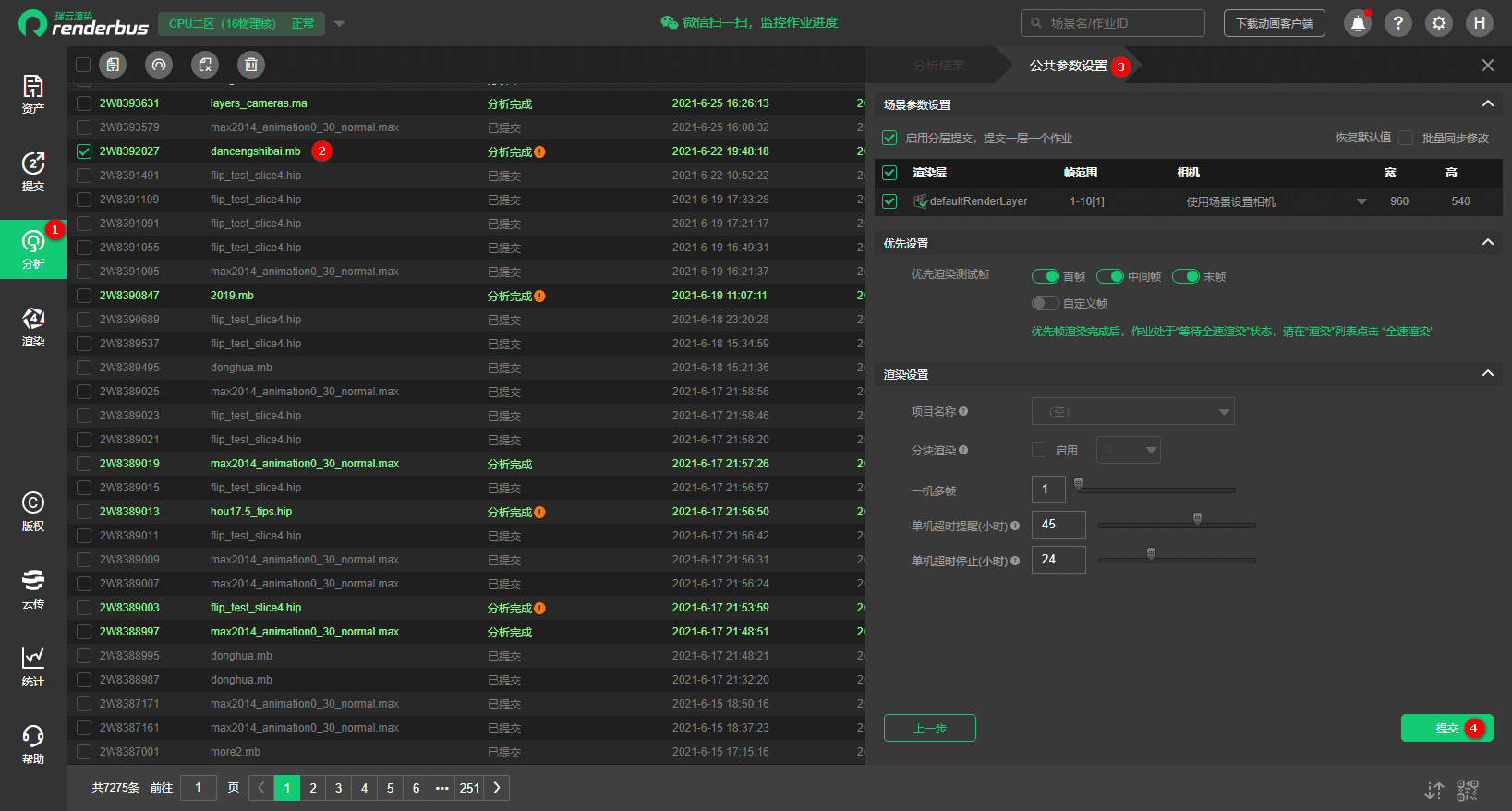Viewport: 1512px width, 811px height.
Task: Open the 云传 (Cloud transfer) sidebar icon
Action: 33,589
